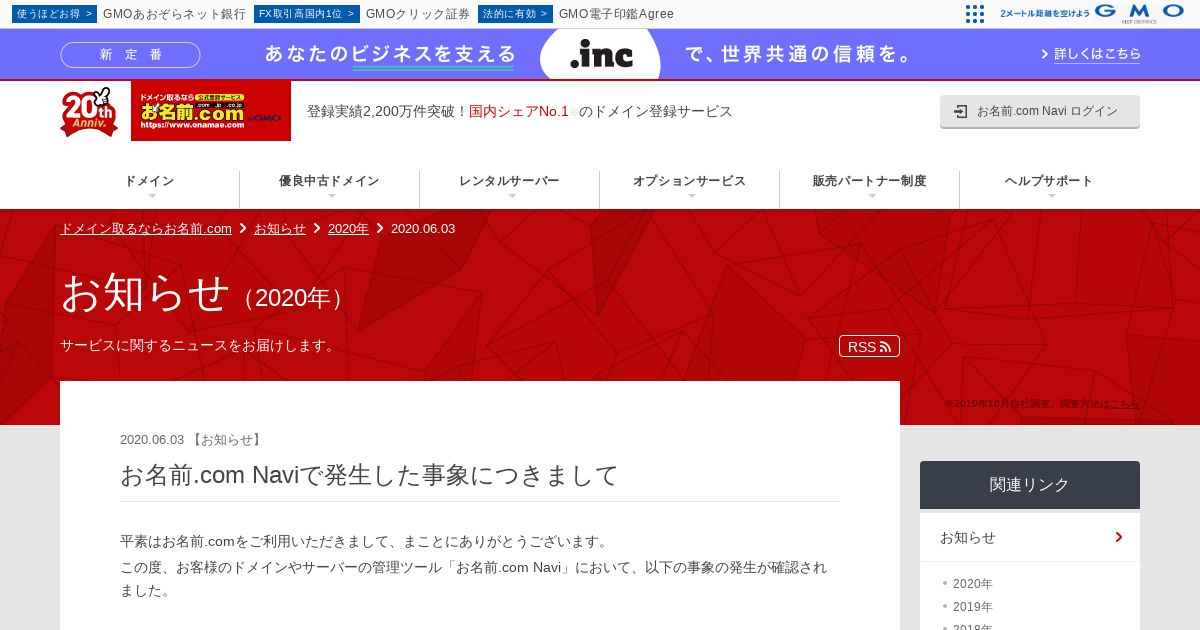The height and width of the screenshot is (630, 1200).
Task: Click the 新定番 pill label in banner
Action: click(x=130, y=55)
